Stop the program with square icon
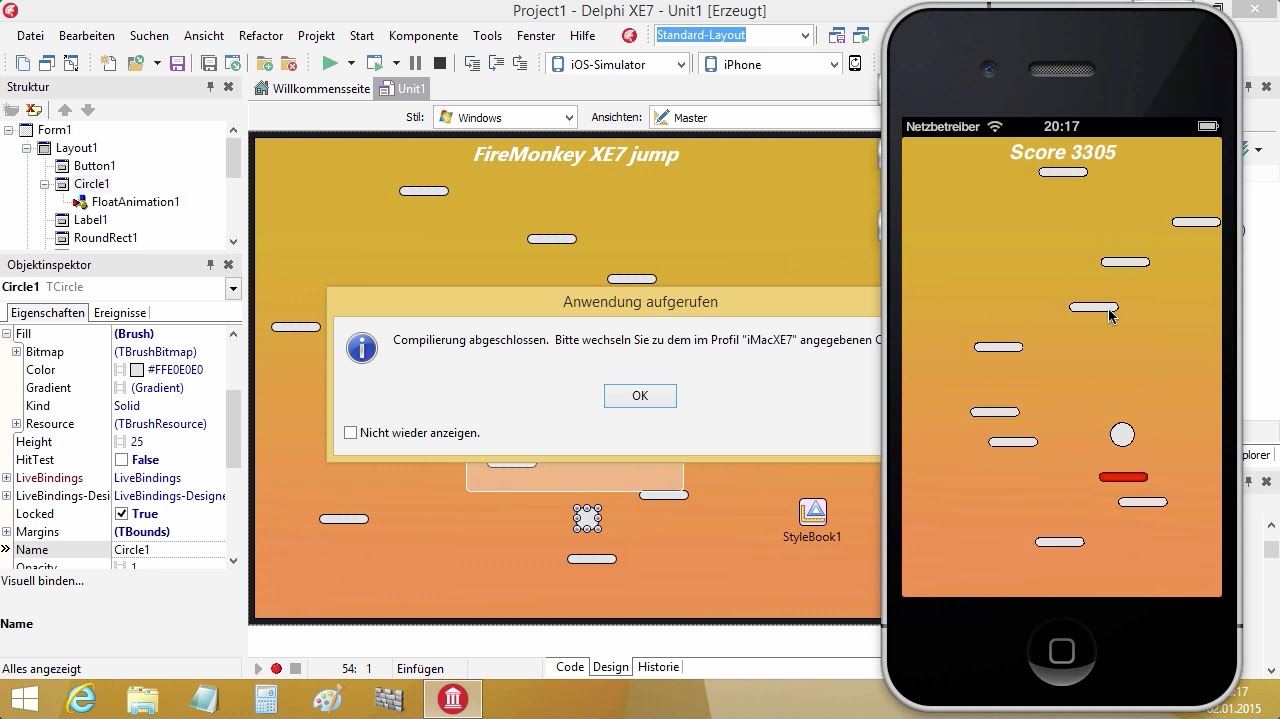The width and height of the screenshot is (1280, 719). [x=439, y=63]
